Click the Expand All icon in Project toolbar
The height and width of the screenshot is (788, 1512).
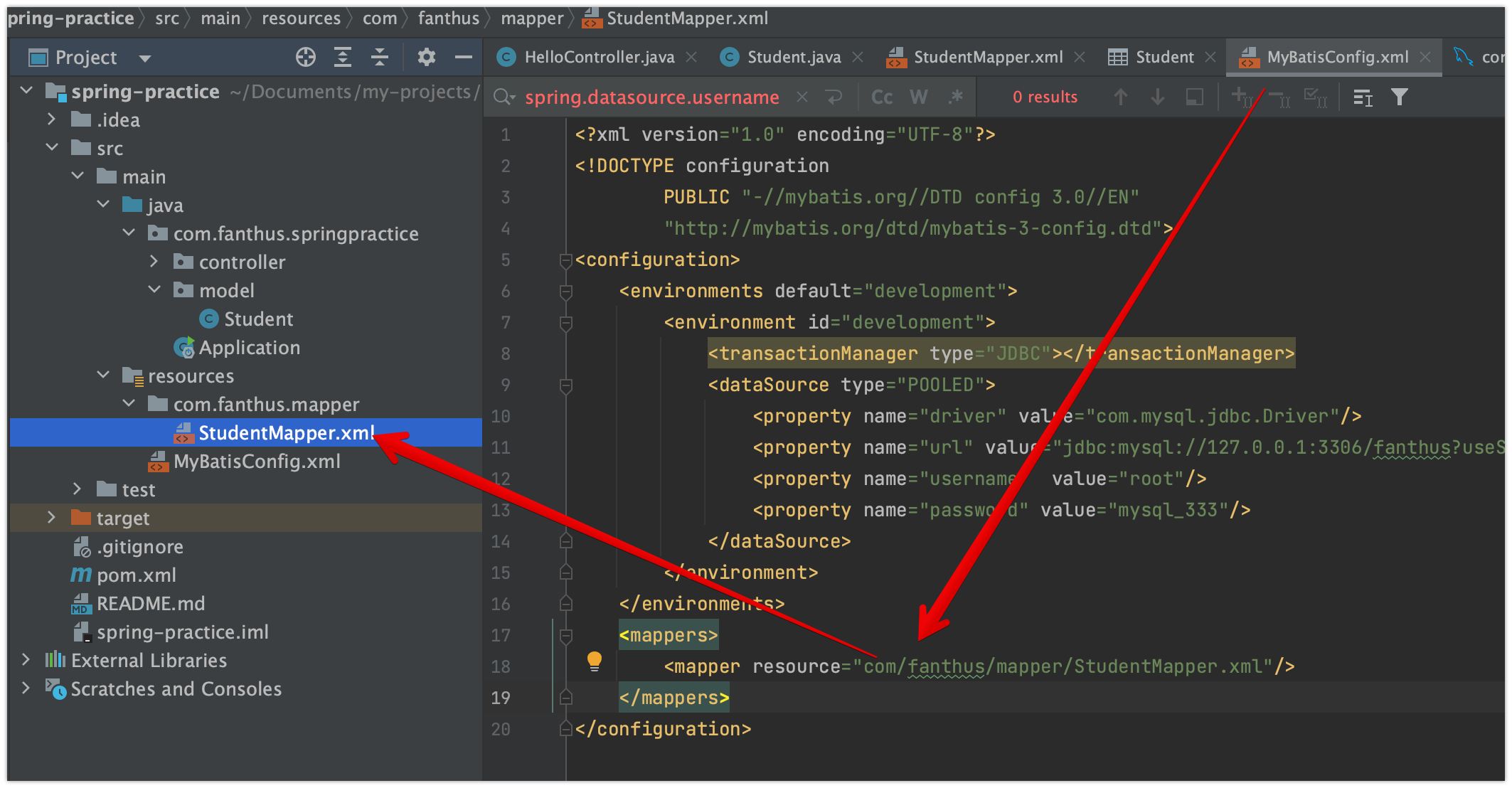(x=343, y=58)
